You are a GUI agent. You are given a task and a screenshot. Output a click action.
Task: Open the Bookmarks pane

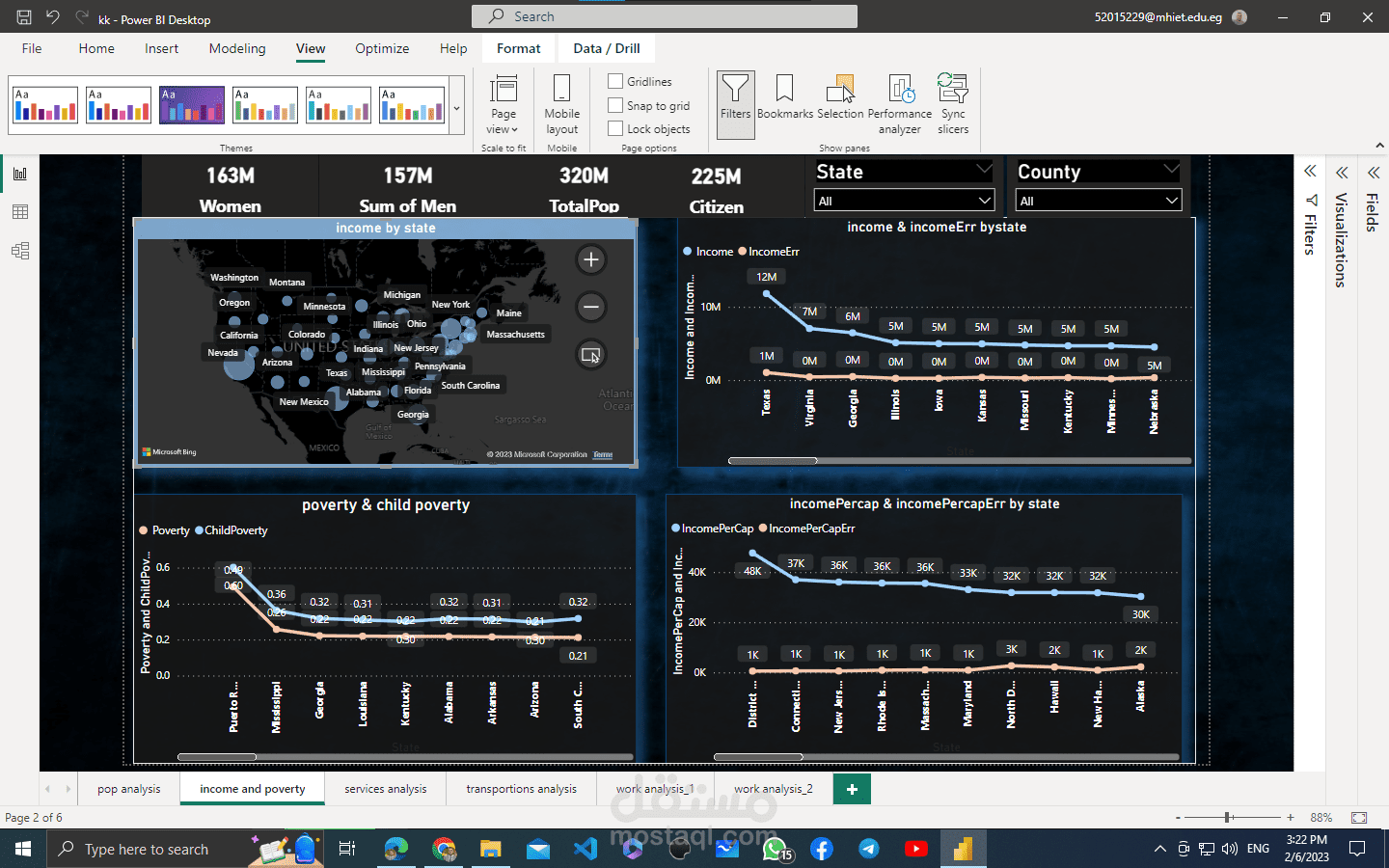click(784, 98)
